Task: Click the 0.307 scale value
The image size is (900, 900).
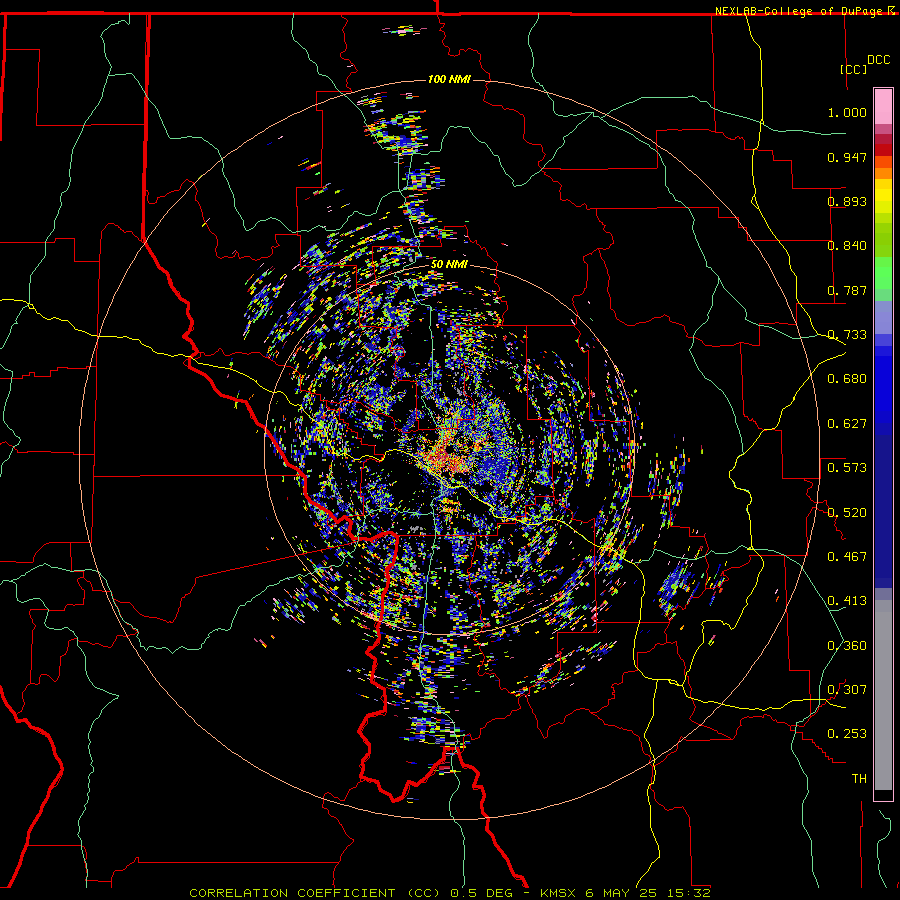Action: tap(847, 690)
